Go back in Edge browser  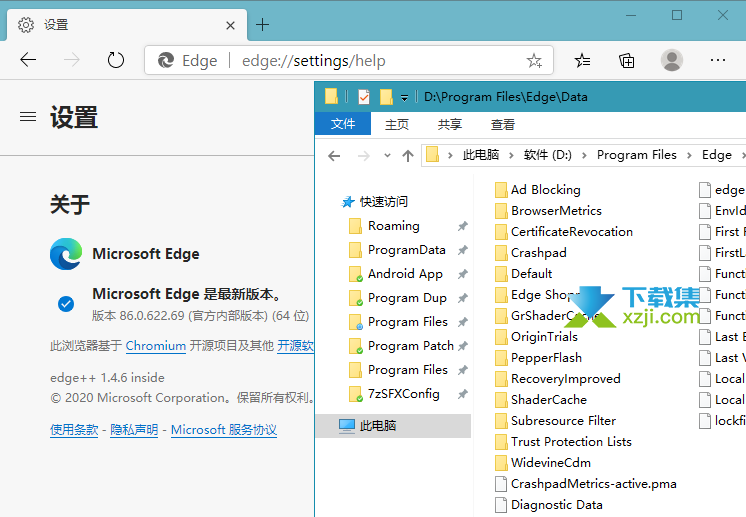coord(28,60)
